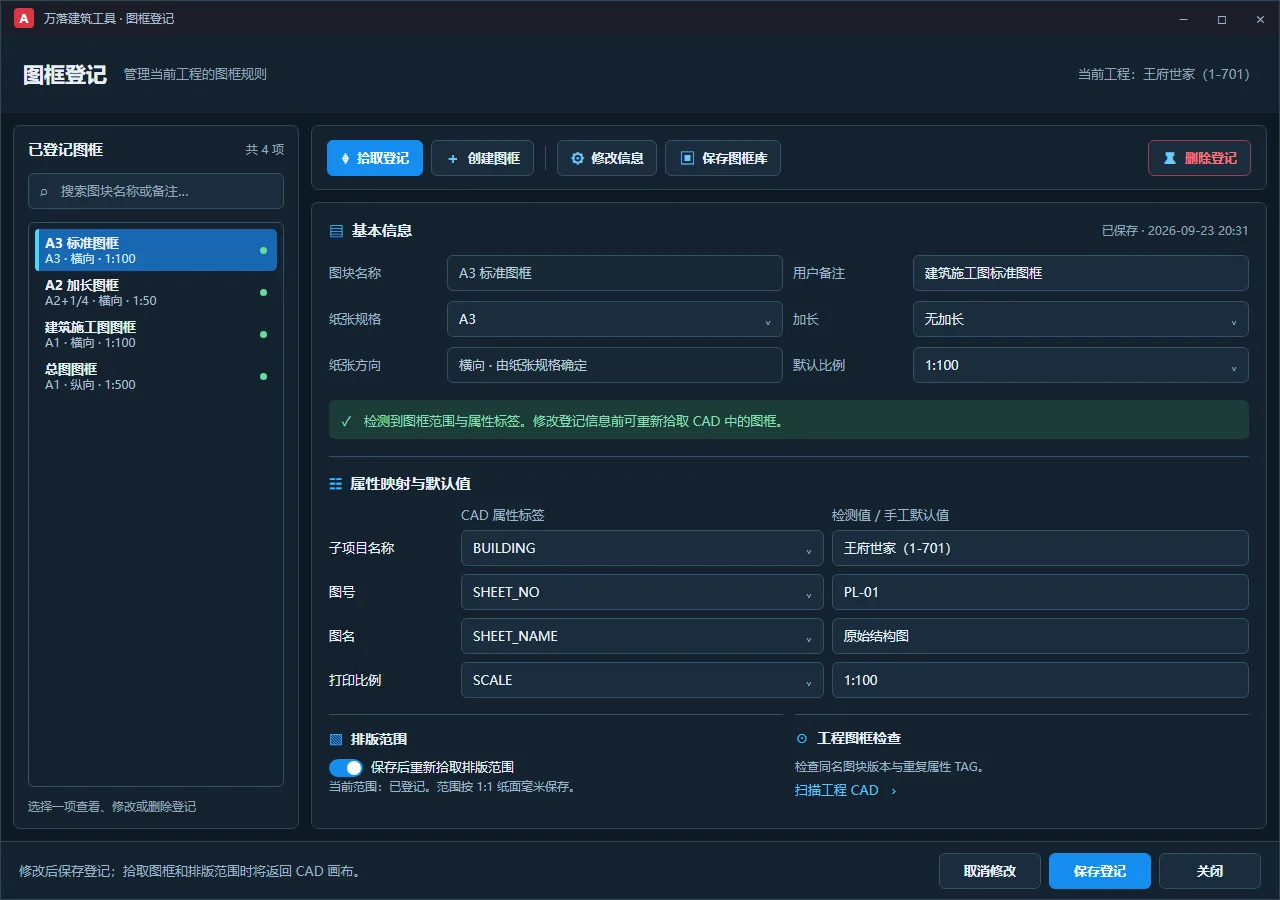1280x900 pixels.
Task: Click the 图框登记 page heading
Action: point(65,75)
